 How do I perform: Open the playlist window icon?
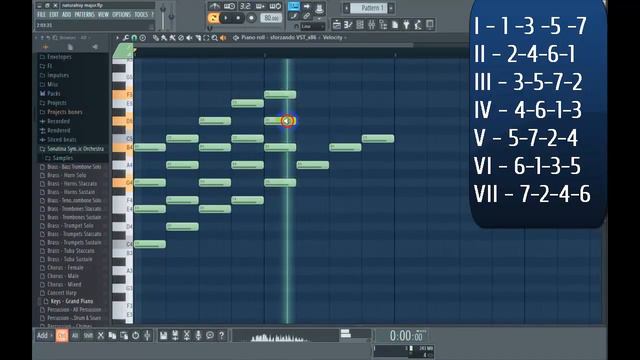[x=337, y=25]
